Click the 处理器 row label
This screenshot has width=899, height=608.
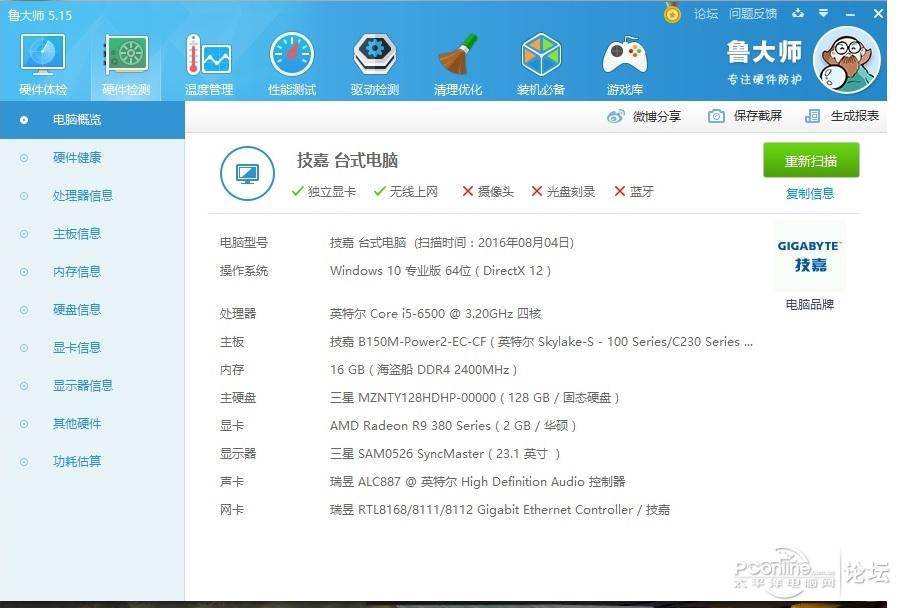(x=238, y=314)
